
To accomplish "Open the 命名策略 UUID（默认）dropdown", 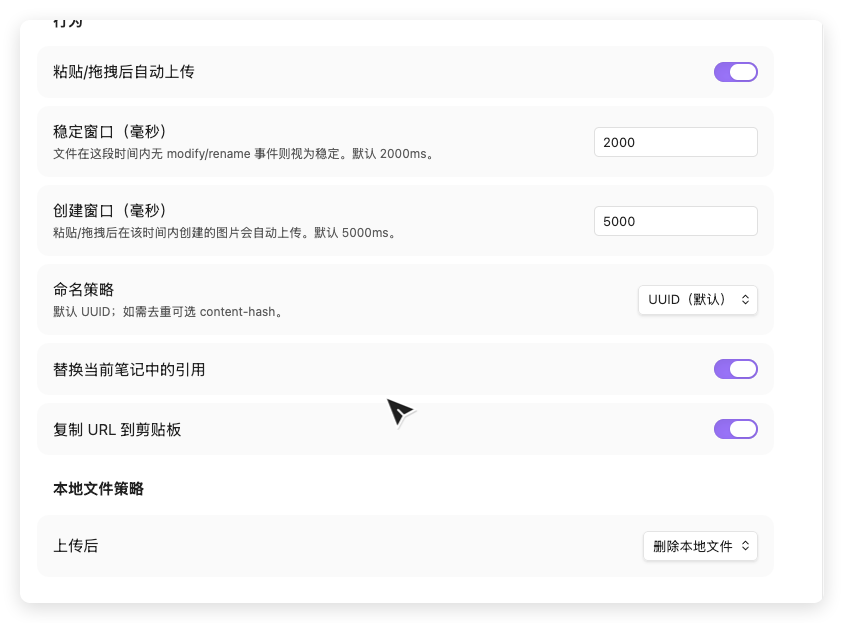I will coord(697,299).
